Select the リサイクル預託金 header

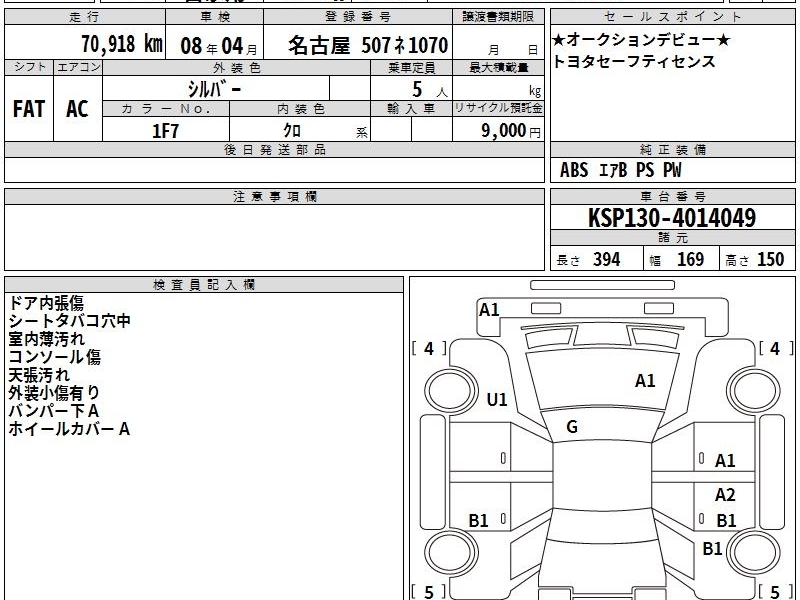[498, 108]
